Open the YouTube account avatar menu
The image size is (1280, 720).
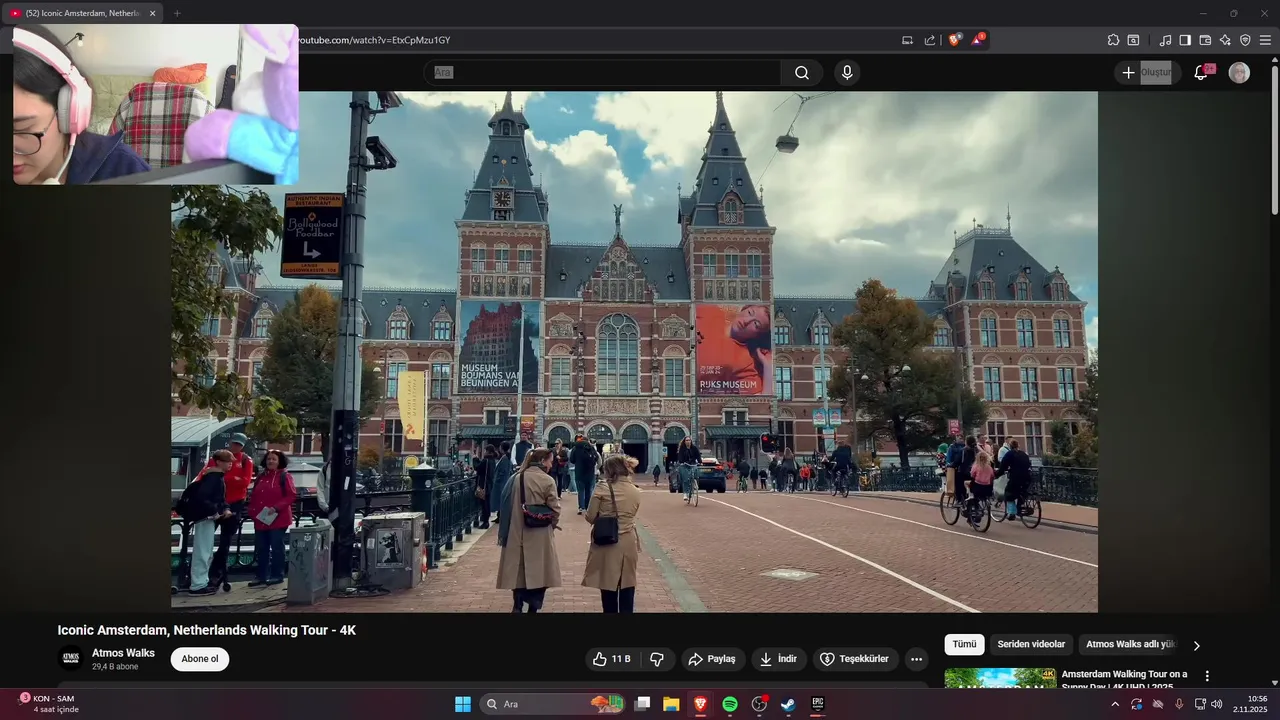(x=1239, y=73)
